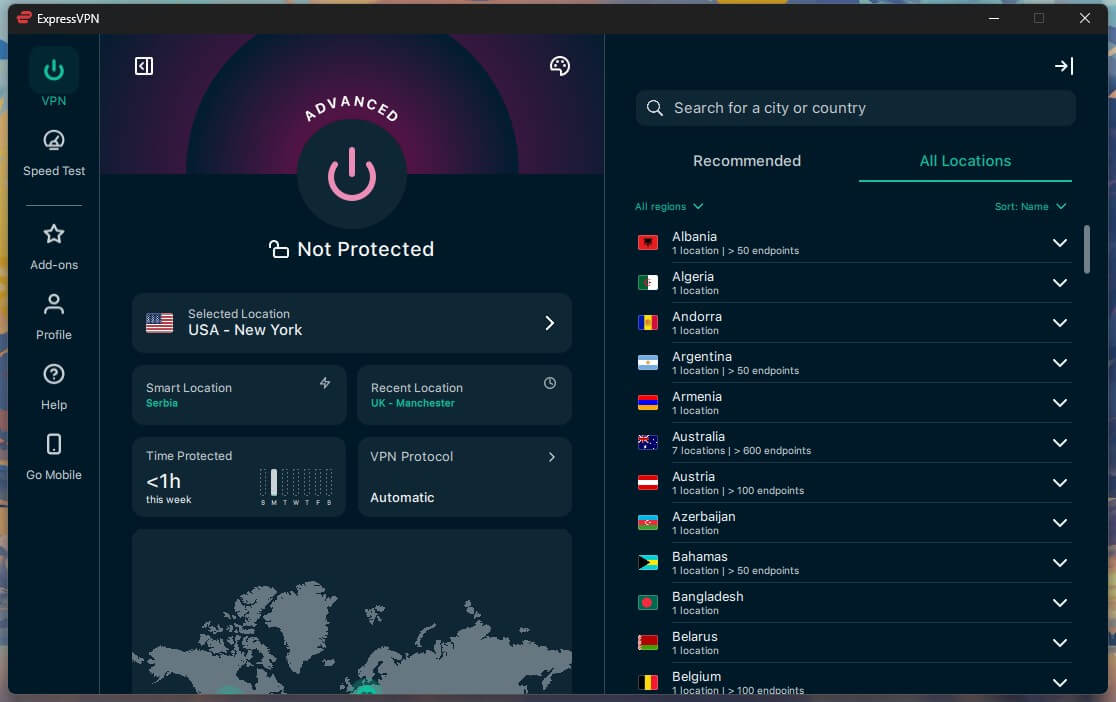Click the big power button to connect

tap(352, 174)
